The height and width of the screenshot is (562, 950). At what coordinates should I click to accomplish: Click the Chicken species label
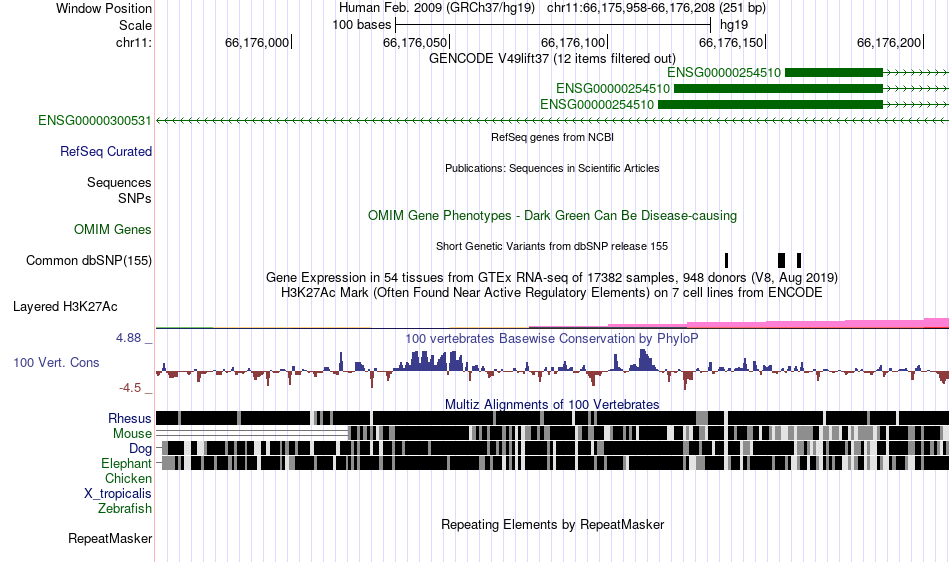pyautogui.click(x=128, y=478)
